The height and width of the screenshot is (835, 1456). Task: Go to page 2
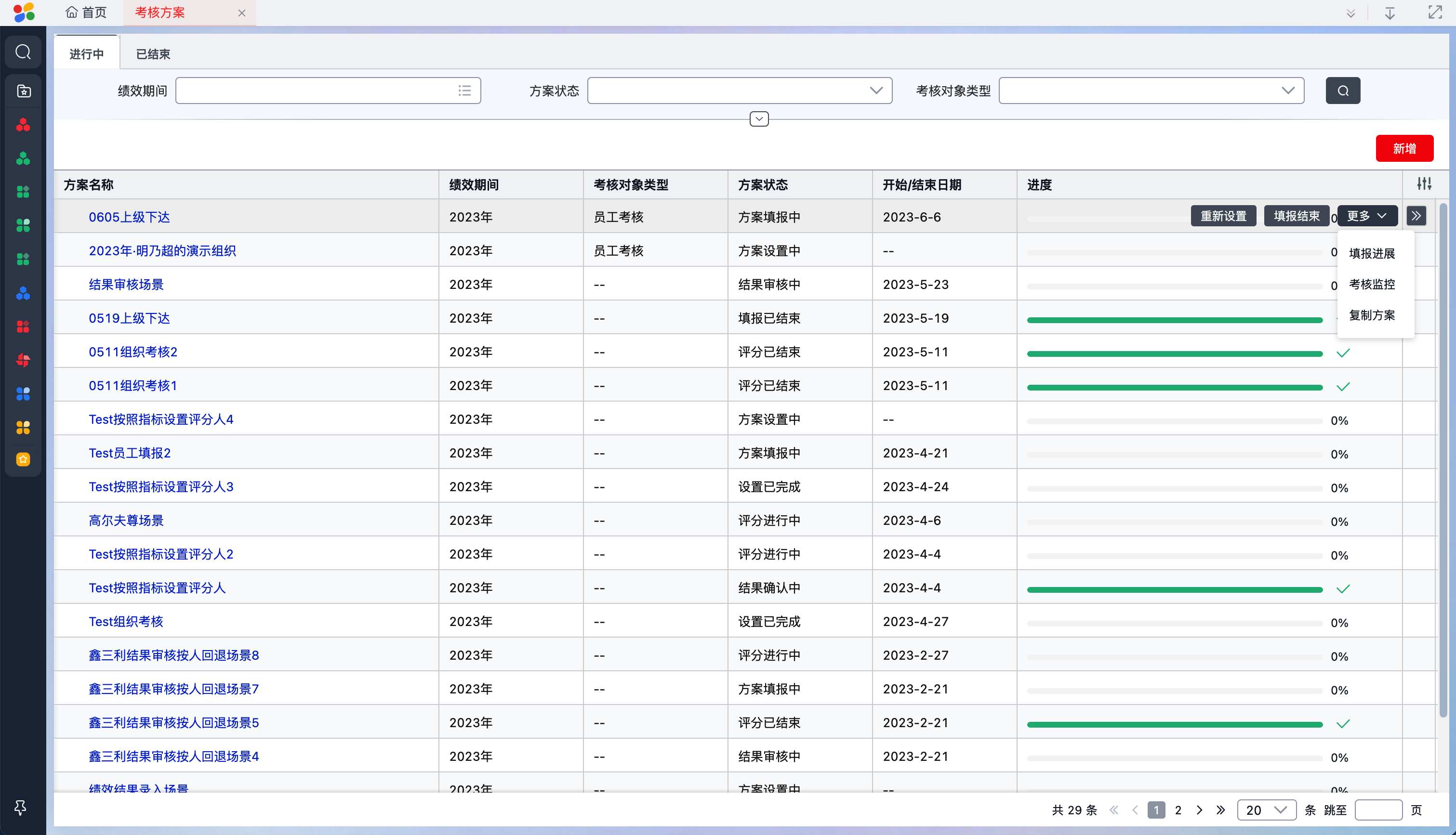point(1178,810)
